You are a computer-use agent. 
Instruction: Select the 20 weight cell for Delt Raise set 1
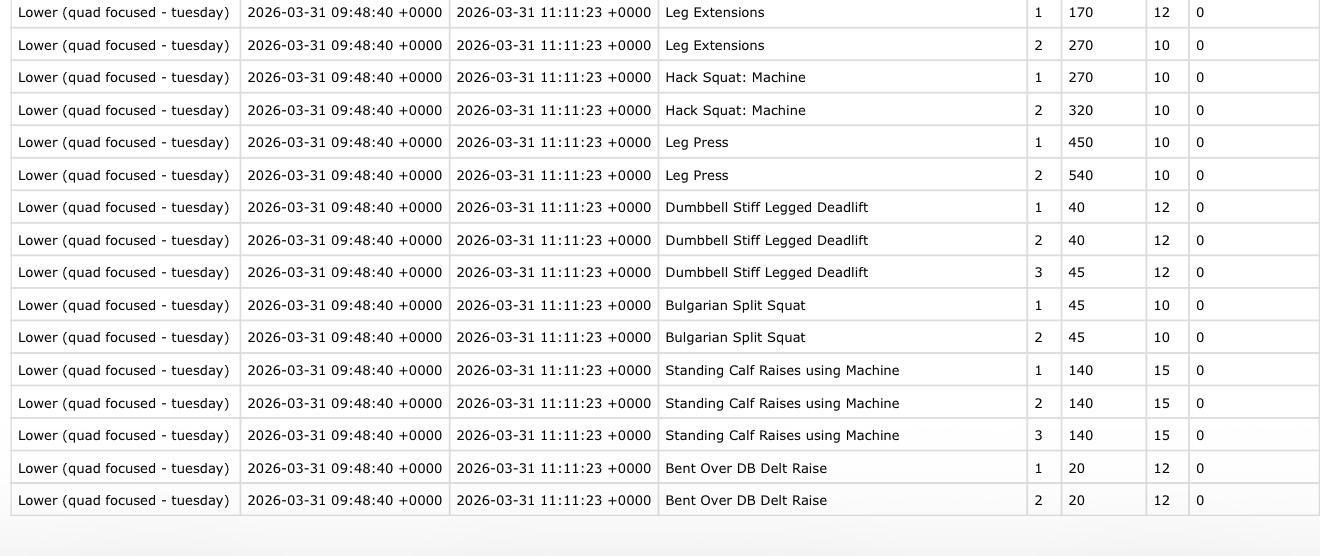coord(1076,468)
